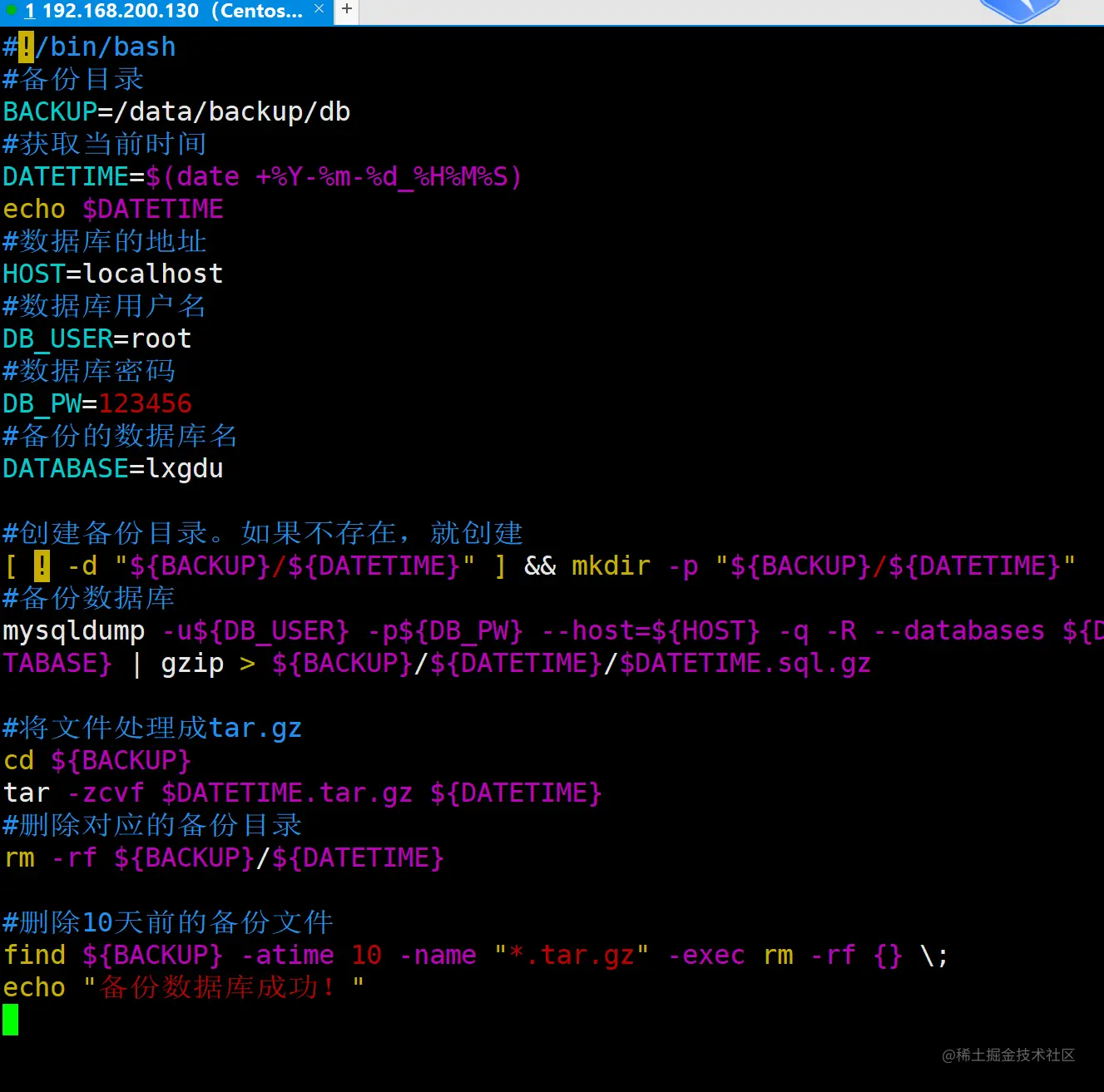Click the value root after DB_USER=
This screenshot has height=1092, width=1104.
click(161, 338)
